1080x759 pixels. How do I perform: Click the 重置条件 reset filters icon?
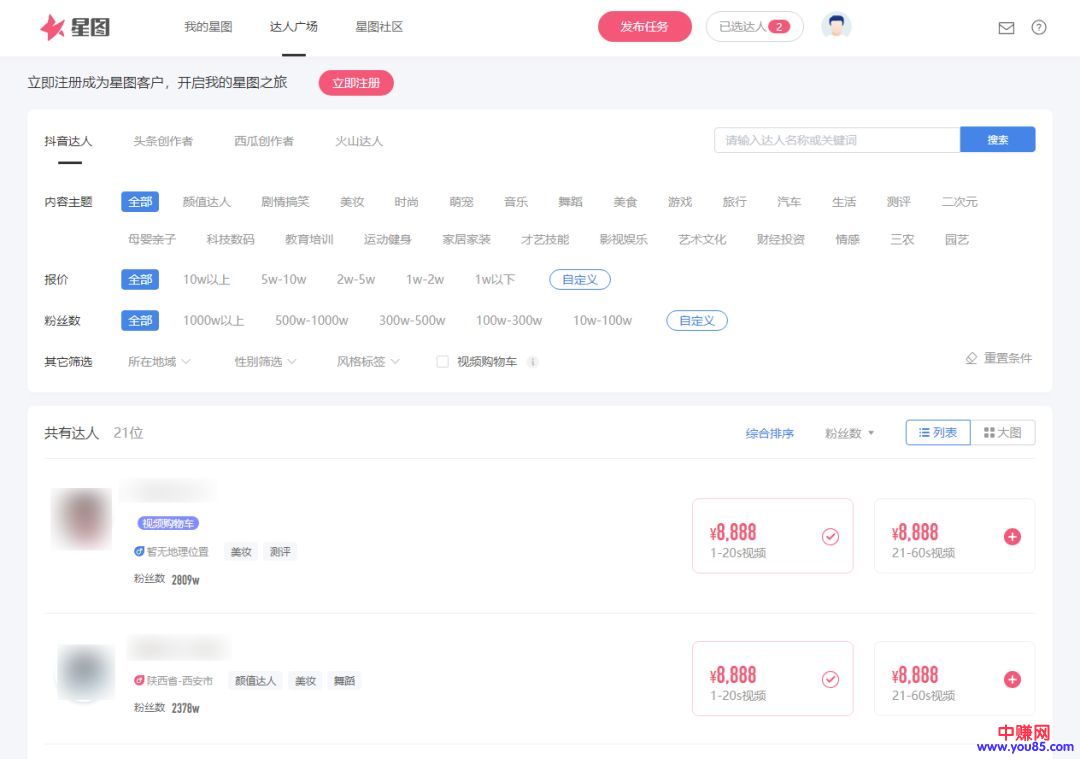click(x=971, y=358)
